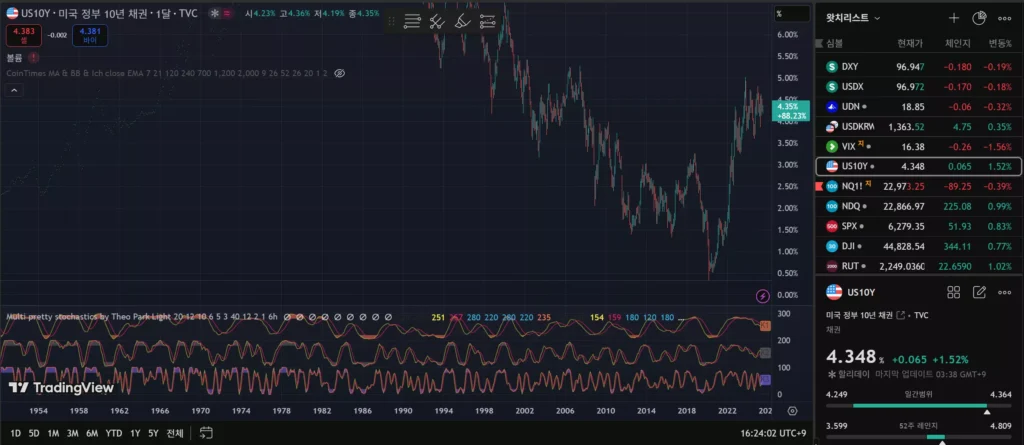The width and height of the screenshot is (1024, 445).
Task: Click the purple lightning bolt icon on chart
Action: click(x=763, y=297)
